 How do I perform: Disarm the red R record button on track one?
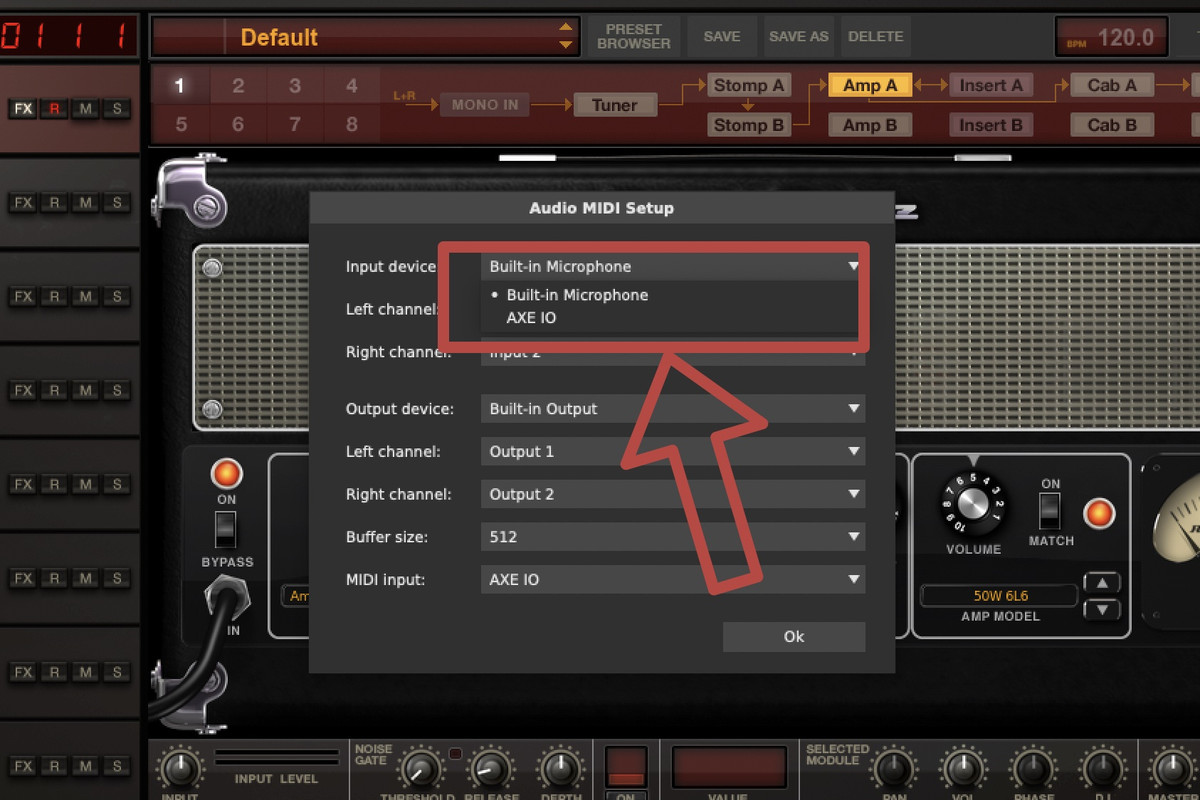pos(55,109)
